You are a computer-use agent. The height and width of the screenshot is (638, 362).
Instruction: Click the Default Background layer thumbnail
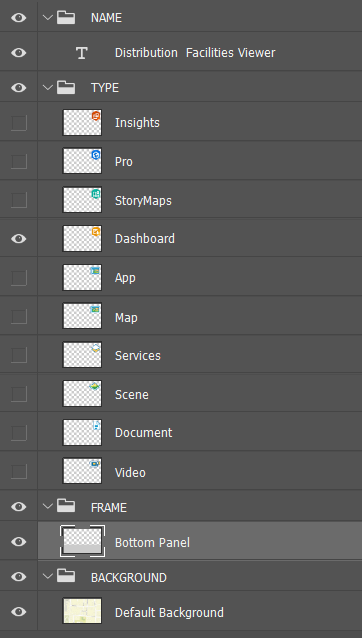pos(82,611)
